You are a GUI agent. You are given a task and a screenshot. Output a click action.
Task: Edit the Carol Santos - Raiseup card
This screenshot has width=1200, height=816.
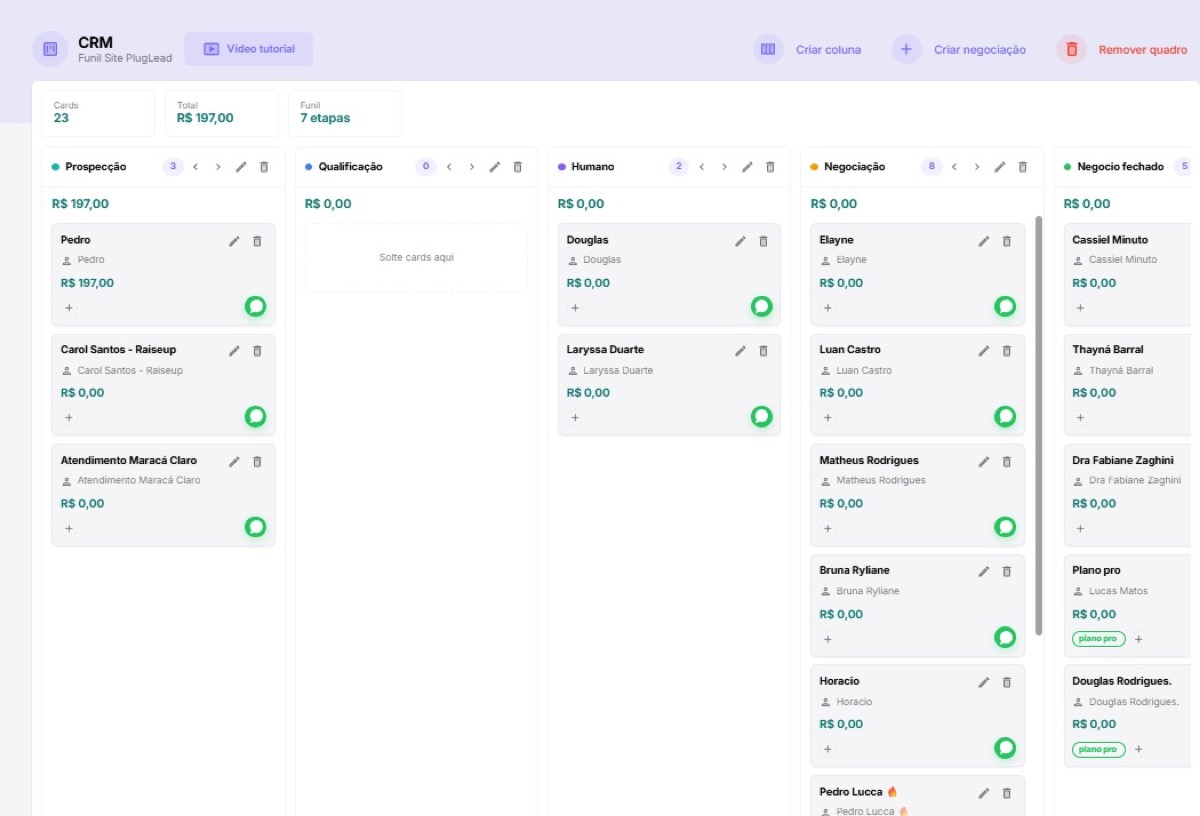click(234, 351)
